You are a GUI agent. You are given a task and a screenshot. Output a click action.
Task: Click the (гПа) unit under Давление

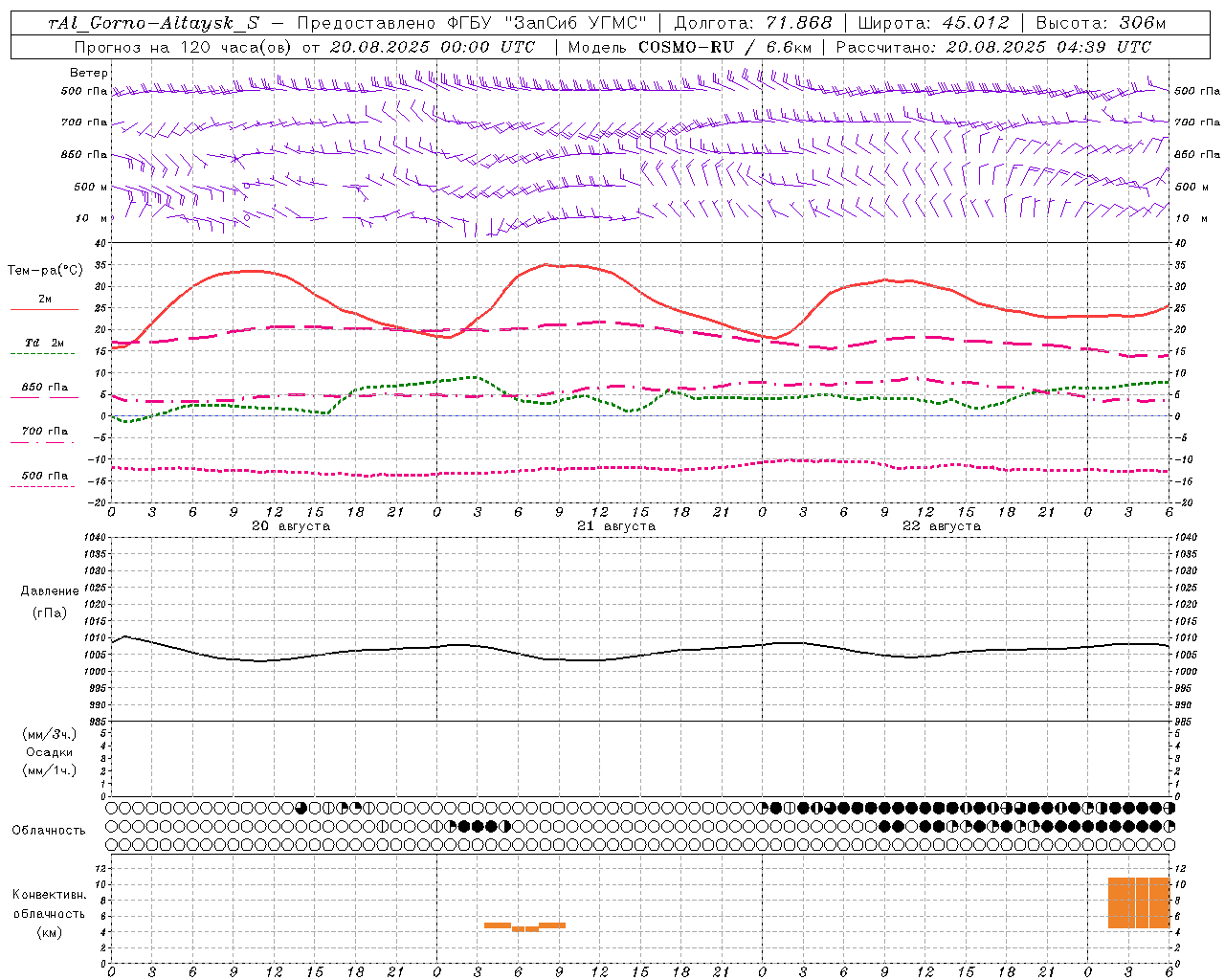pyautogui.click(x=50, y=613)
